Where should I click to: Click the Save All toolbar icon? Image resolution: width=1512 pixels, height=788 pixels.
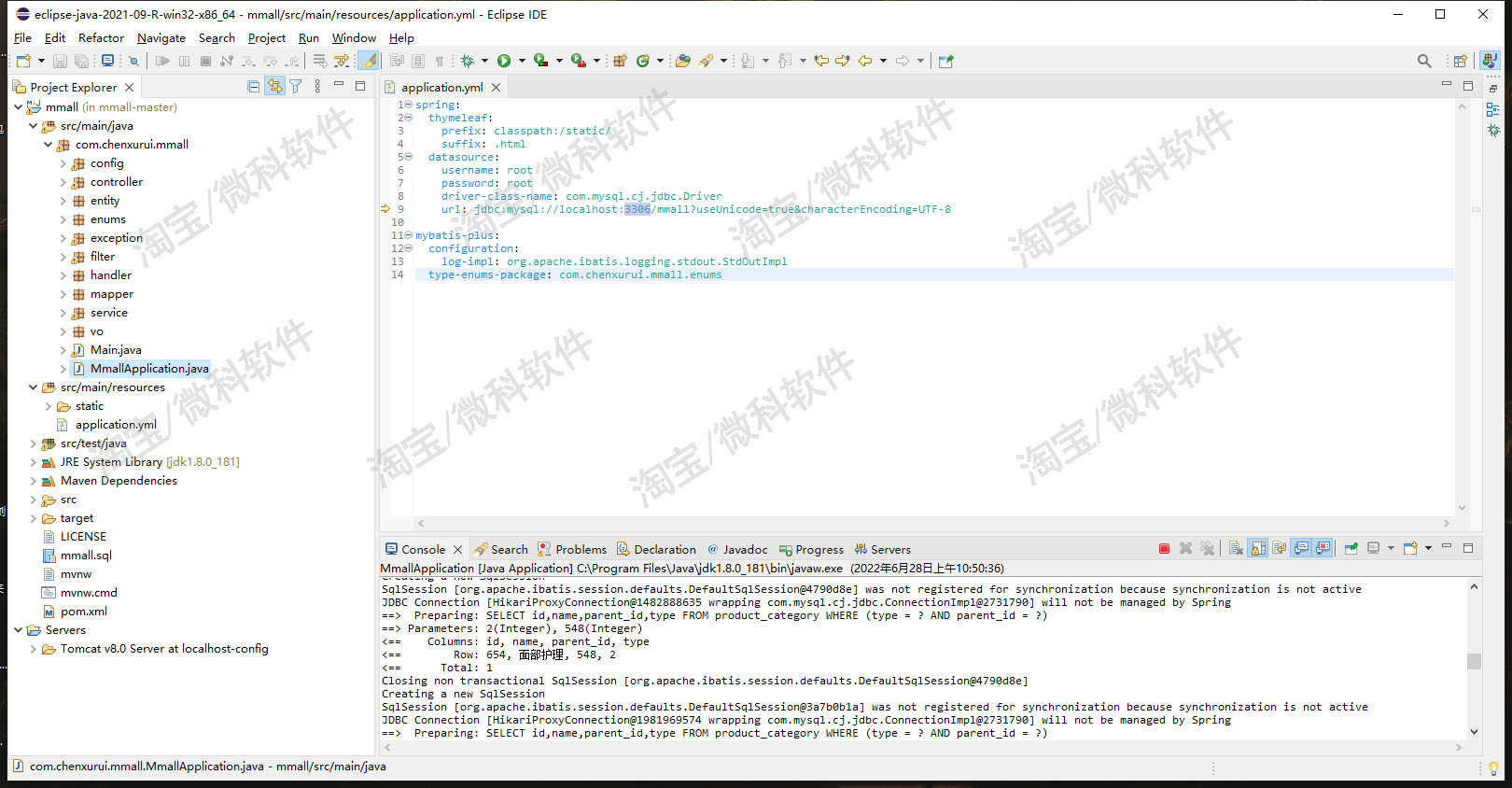tap(81, 61)
